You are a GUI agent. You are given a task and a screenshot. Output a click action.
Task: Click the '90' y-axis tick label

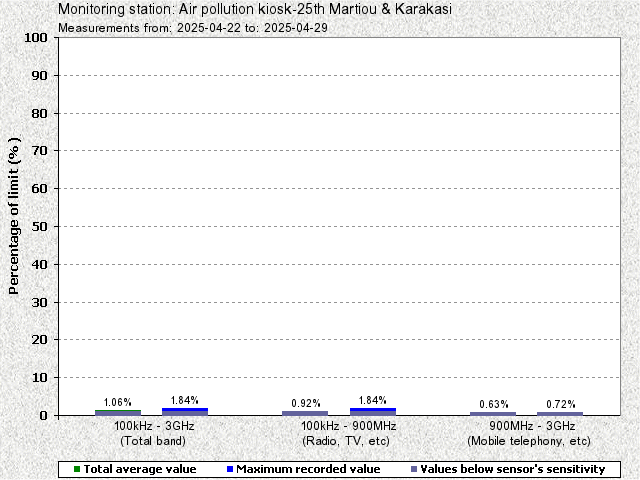(39, 76)
